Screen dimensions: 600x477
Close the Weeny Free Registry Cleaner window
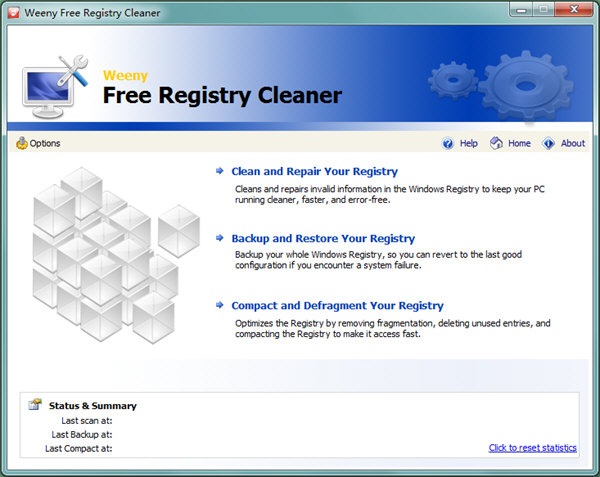574,10
